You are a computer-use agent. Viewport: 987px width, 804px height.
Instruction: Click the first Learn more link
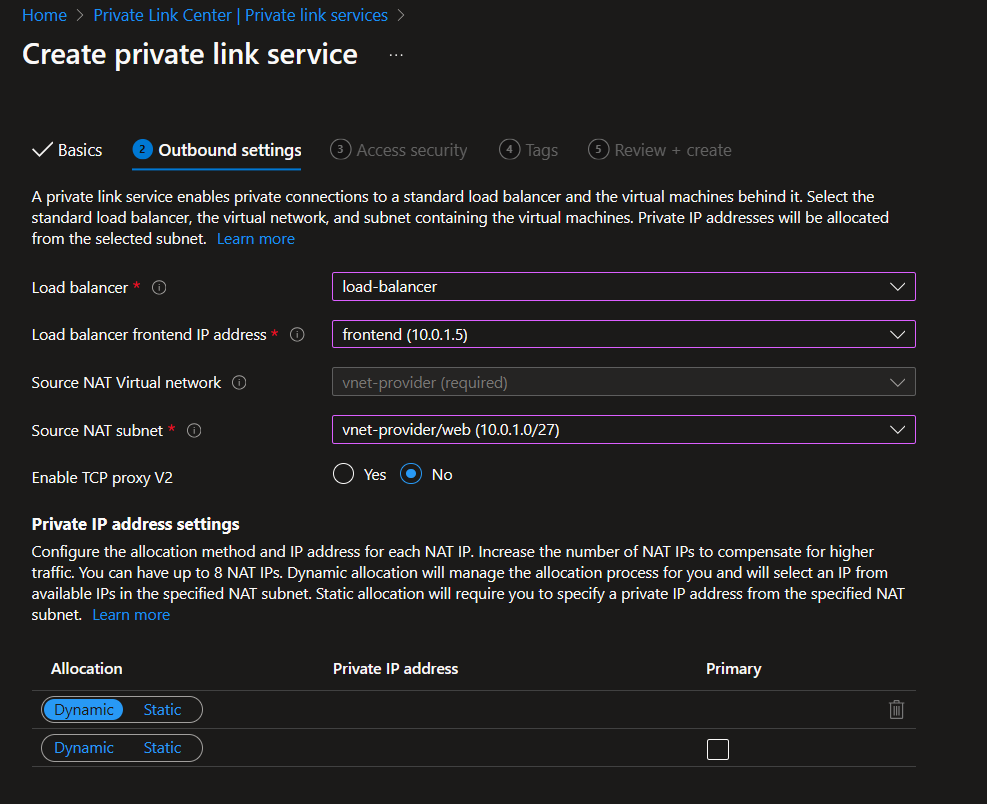[x=255, y=238]
